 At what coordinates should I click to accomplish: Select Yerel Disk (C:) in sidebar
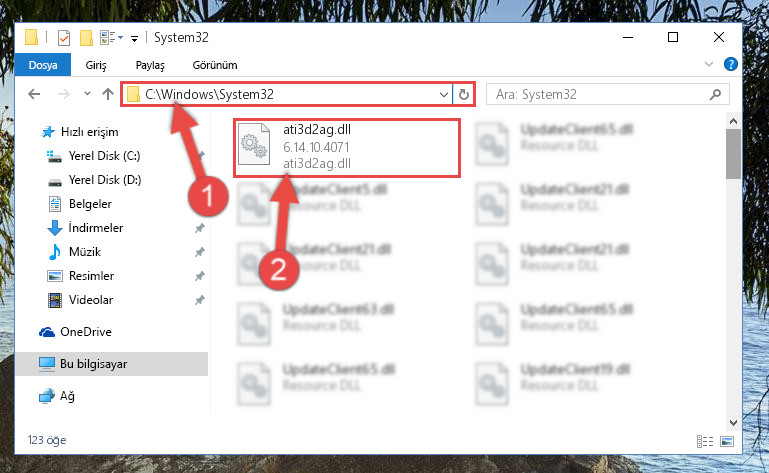pyautogui.click(x=104, y=156)
